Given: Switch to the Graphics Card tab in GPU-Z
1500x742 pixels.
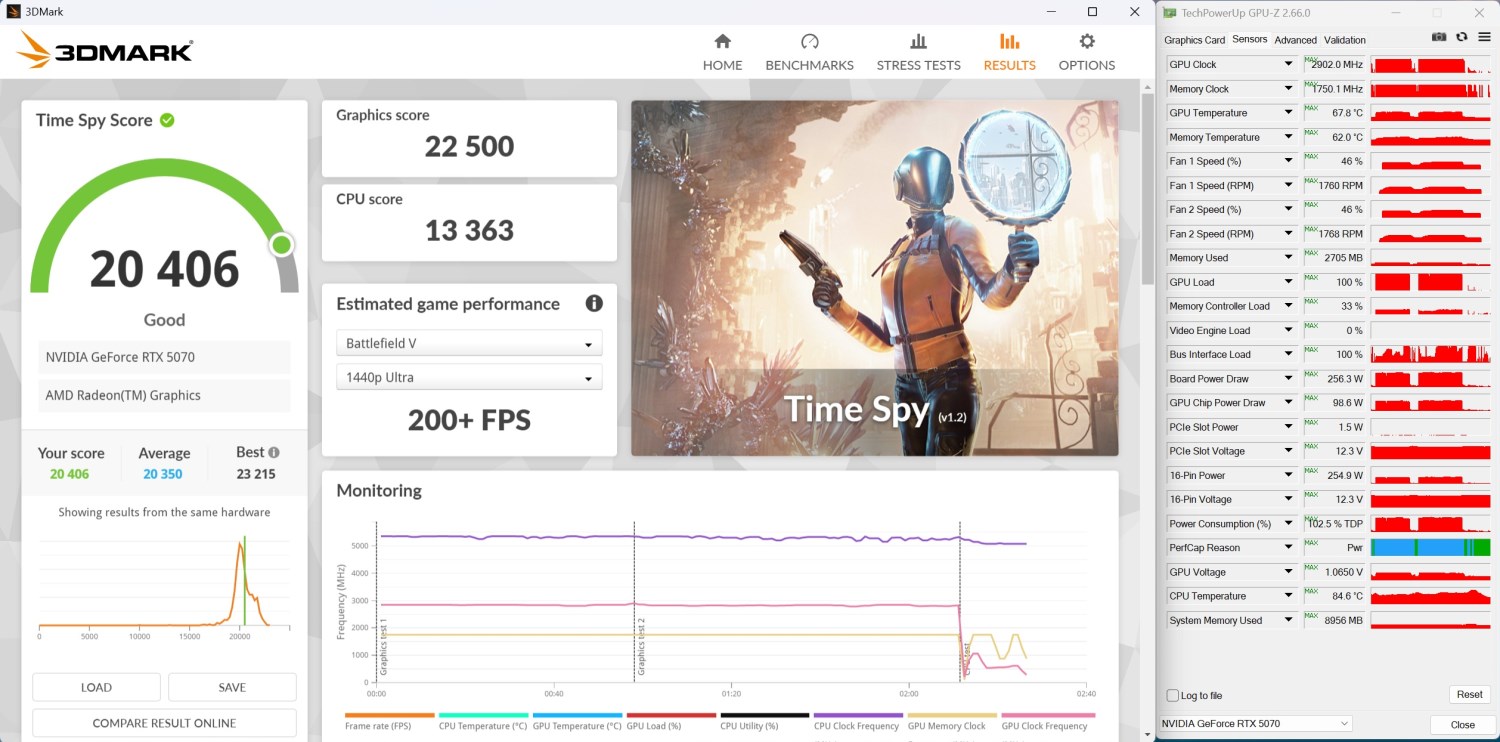Looking at the screenshot, I should (1194, 40).
